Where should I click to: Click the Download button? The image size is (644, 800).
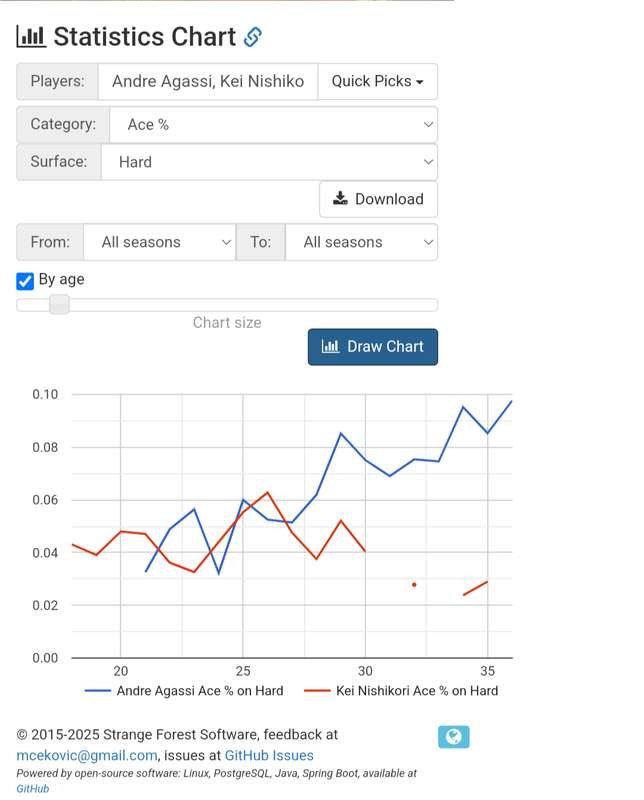(379, 199)
